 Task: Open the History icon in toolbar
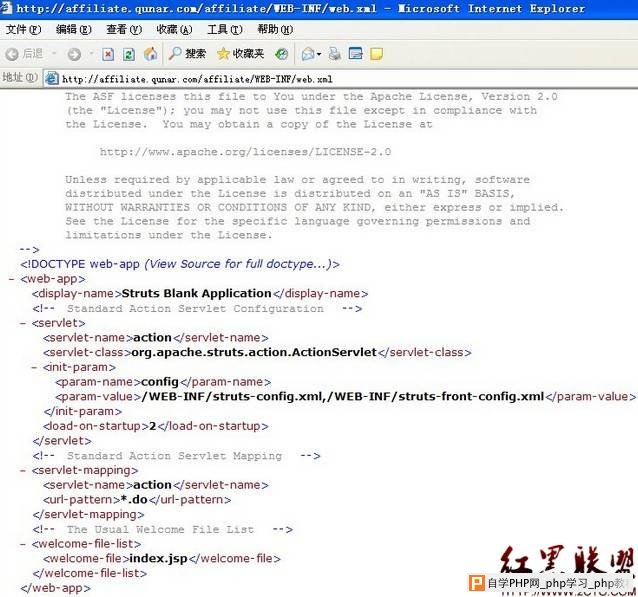281,54
